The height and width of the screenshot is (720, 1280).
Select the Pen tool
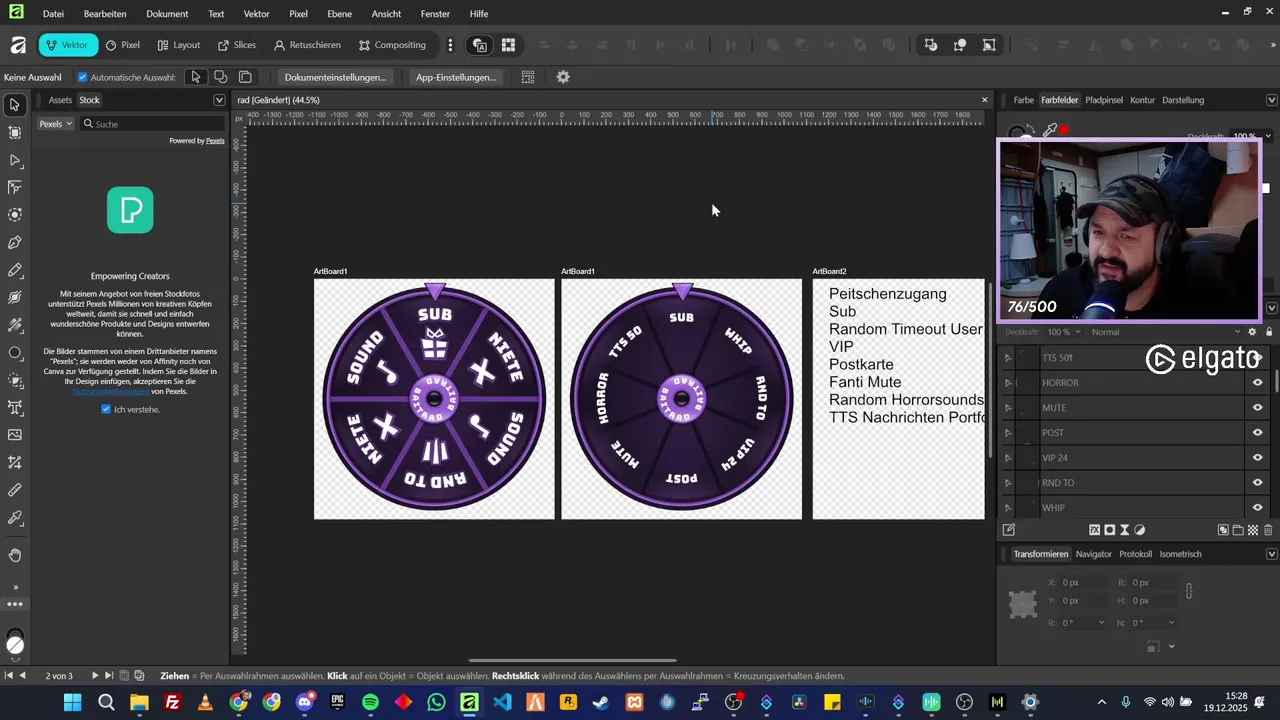[x=15, y=242]
